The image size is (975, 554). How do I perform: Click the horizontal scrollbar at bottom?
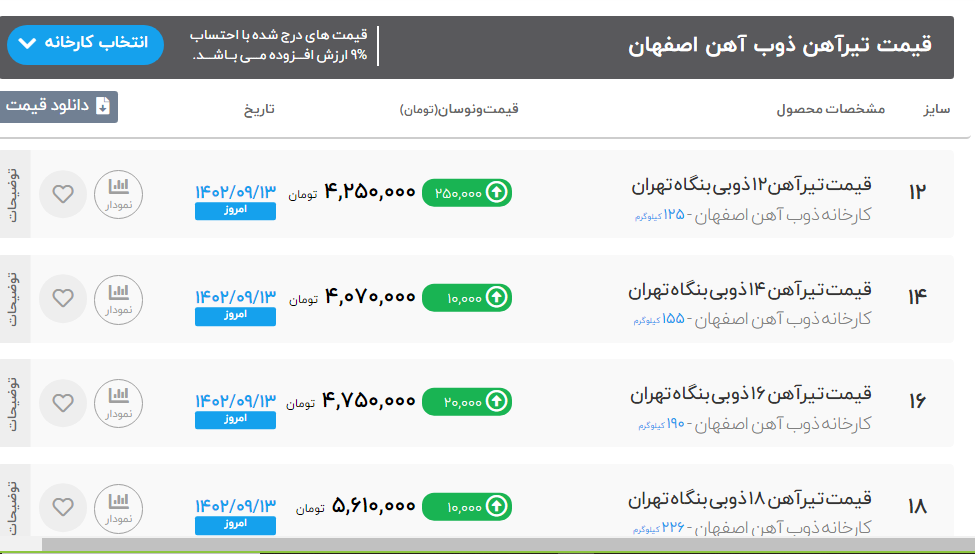tap(500, 546)
